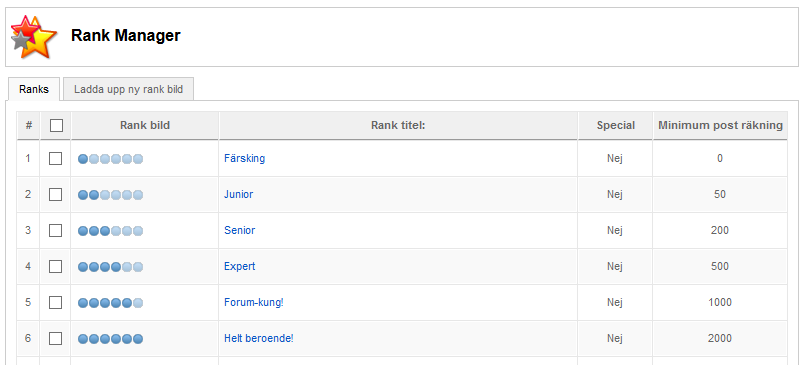Check the box for the Färsking rank
The height and width of the screenshot is (365, 810).
pyautogui.click(x=55, y=158)
